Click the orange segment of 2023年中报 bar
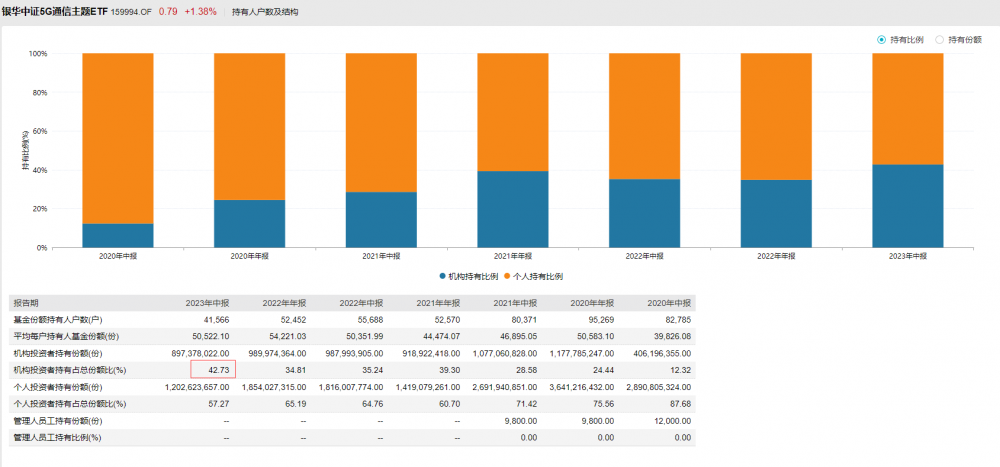The image size is (1000, 467). tap(908, 108)
